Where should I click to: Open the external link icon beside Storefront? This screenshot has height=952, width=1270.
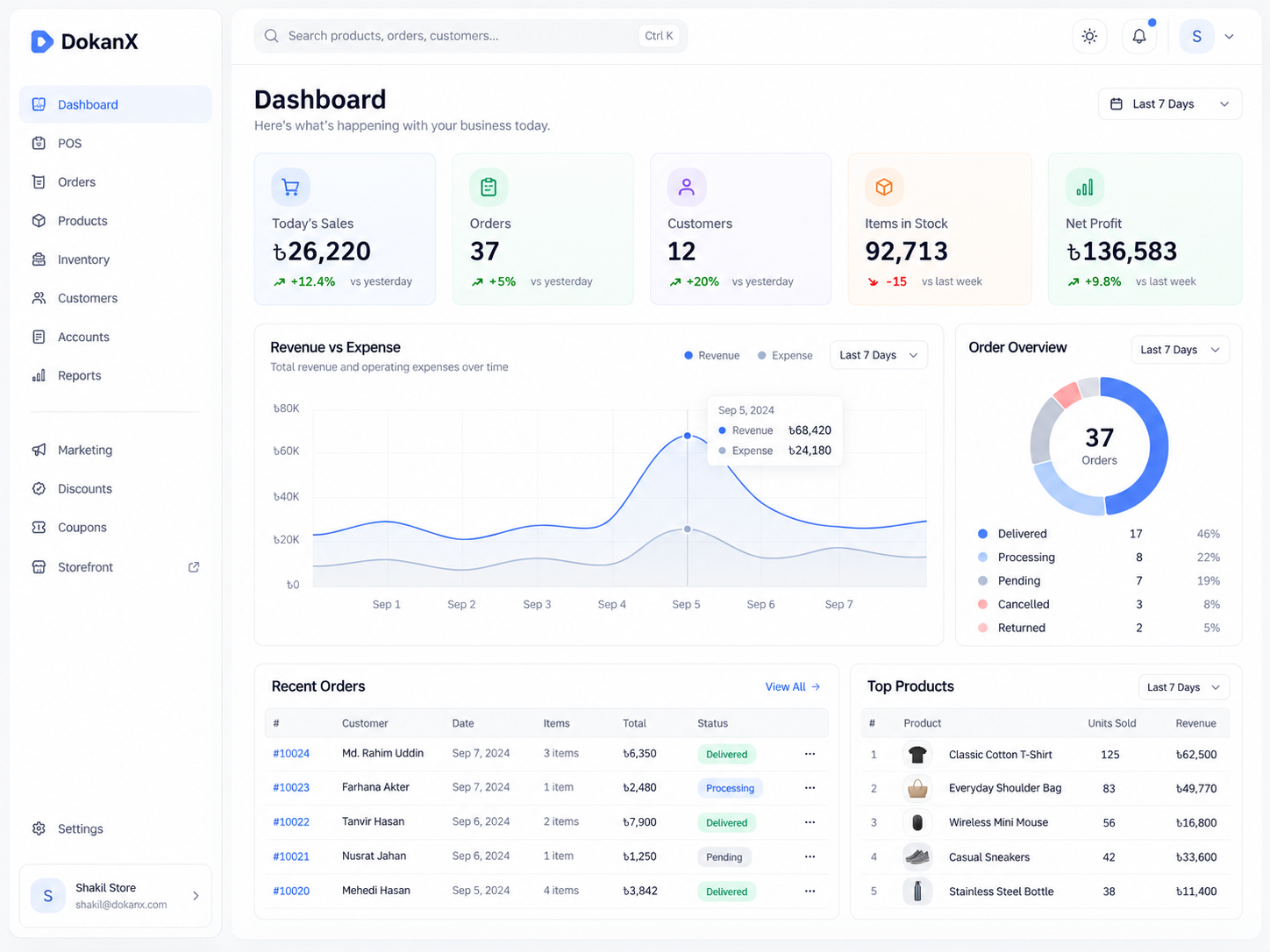194,567
